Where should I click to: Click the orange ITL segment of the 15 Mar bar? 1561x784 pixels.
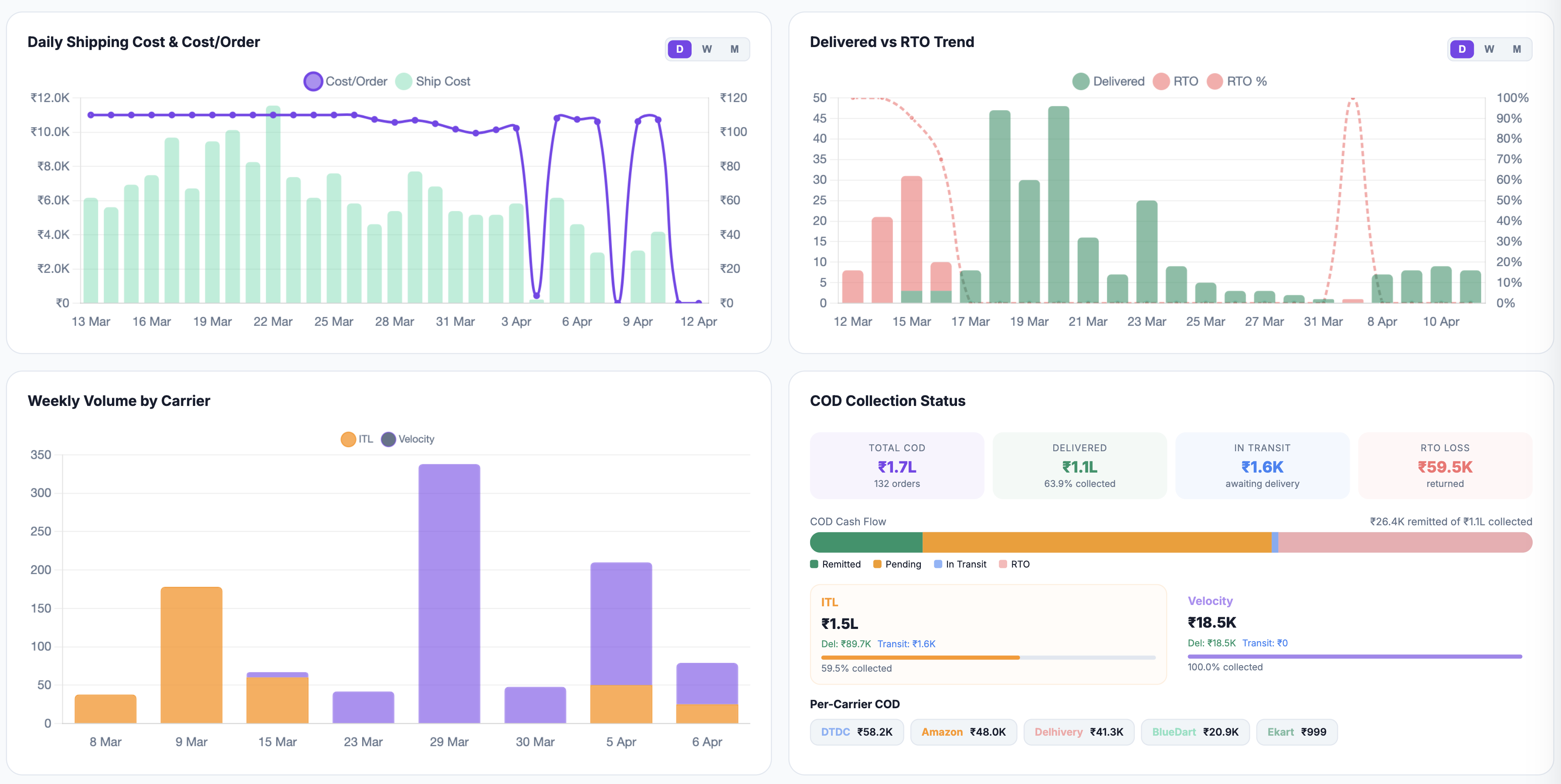pyautogui.click(x=278, y=700)
